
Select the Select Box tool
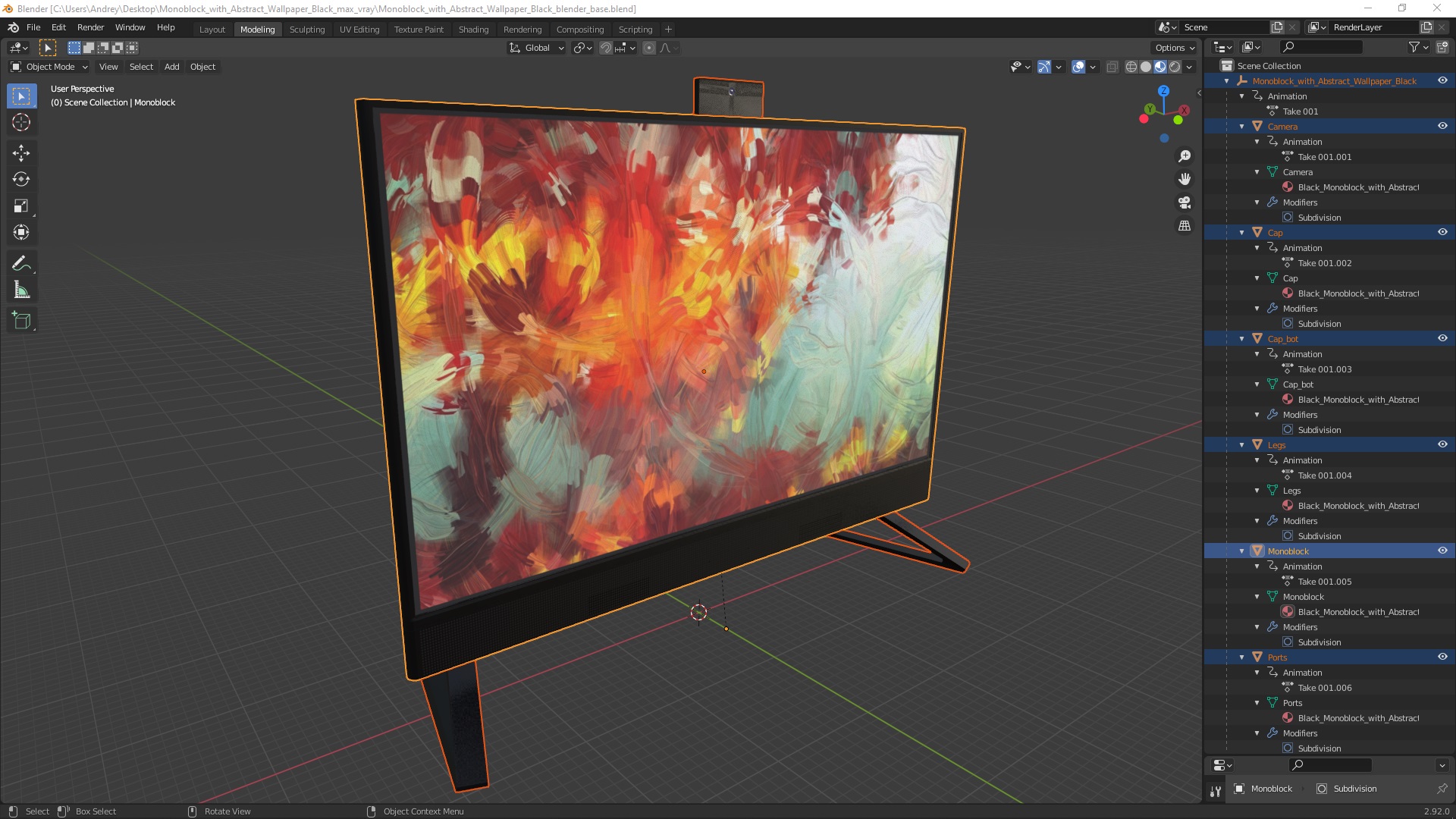click(21, 96)
